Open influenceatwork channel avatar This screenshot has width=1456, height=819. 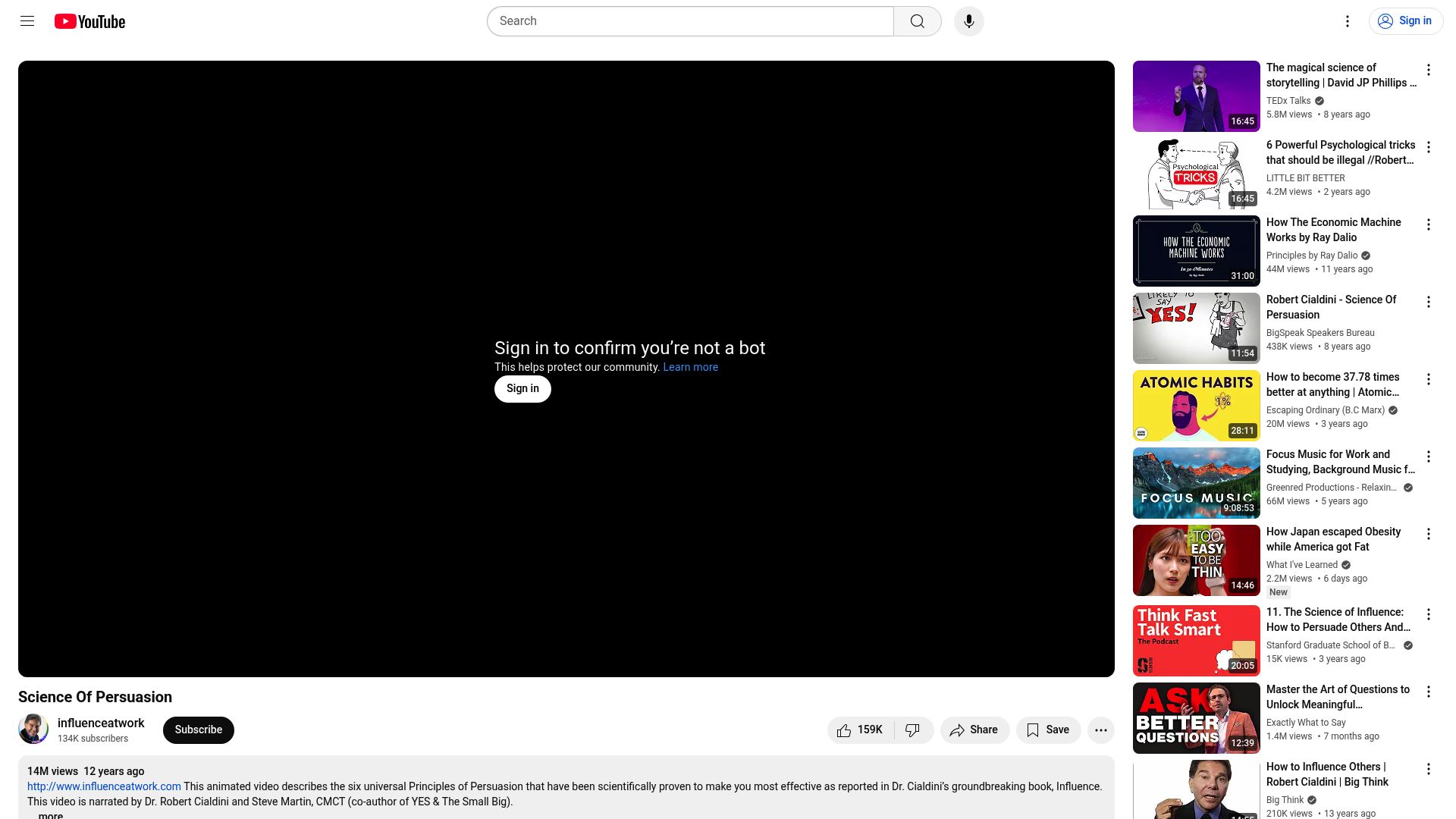33,729
